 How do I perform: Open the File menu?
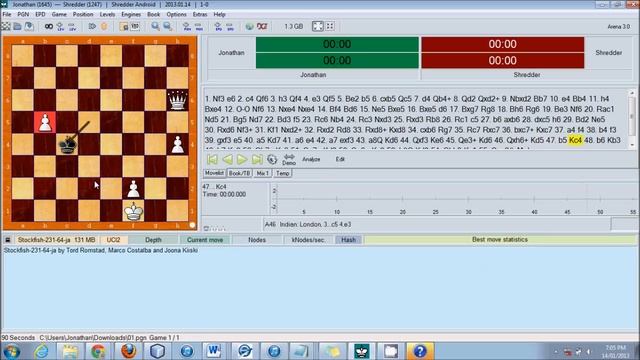[7, 14]
